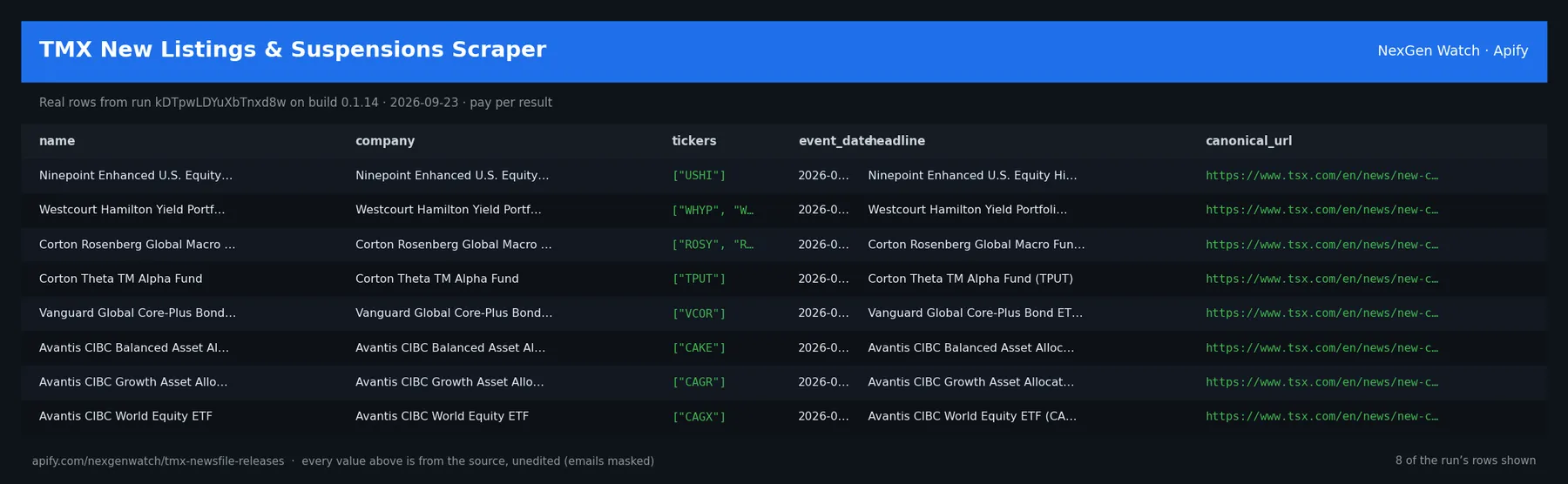Screen dimensions: 1568x484
Task: Click company cell in the Corton Rosenberg row
Action: coord(454,245)
